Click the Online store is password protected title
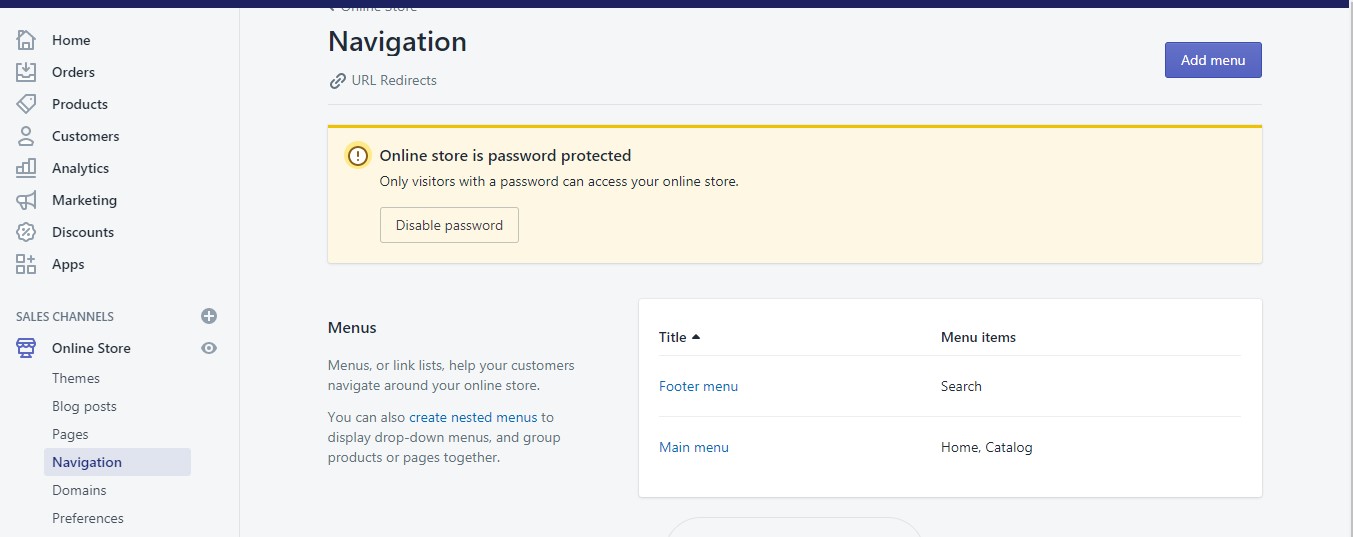 point(505,156)
